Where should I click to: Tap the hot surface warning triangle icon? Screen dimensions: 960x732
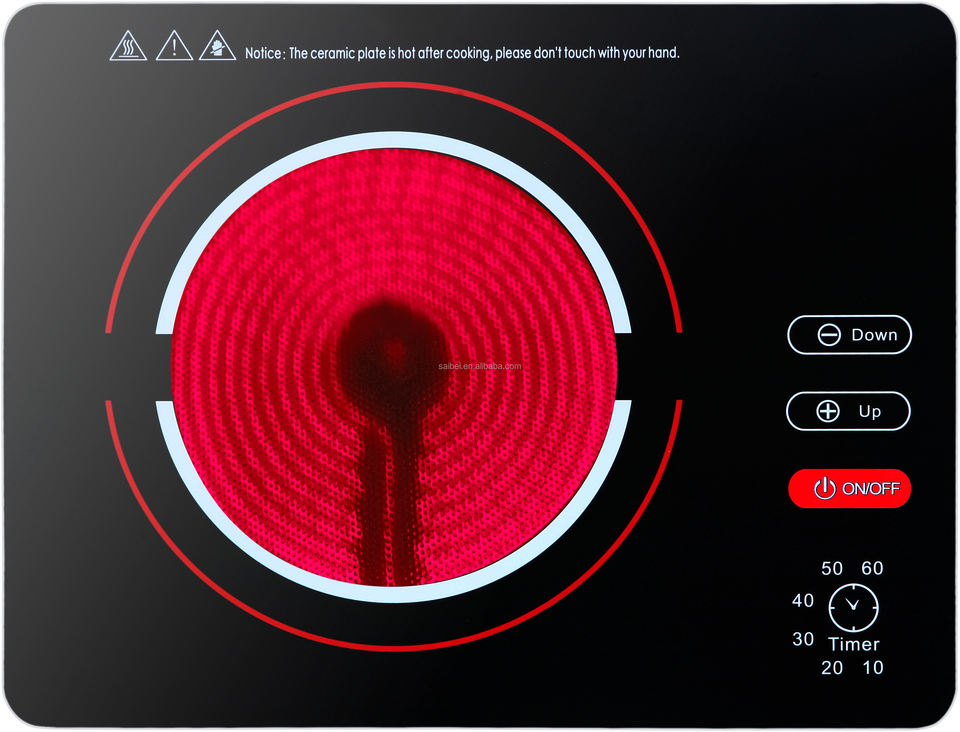click(128, 46)
